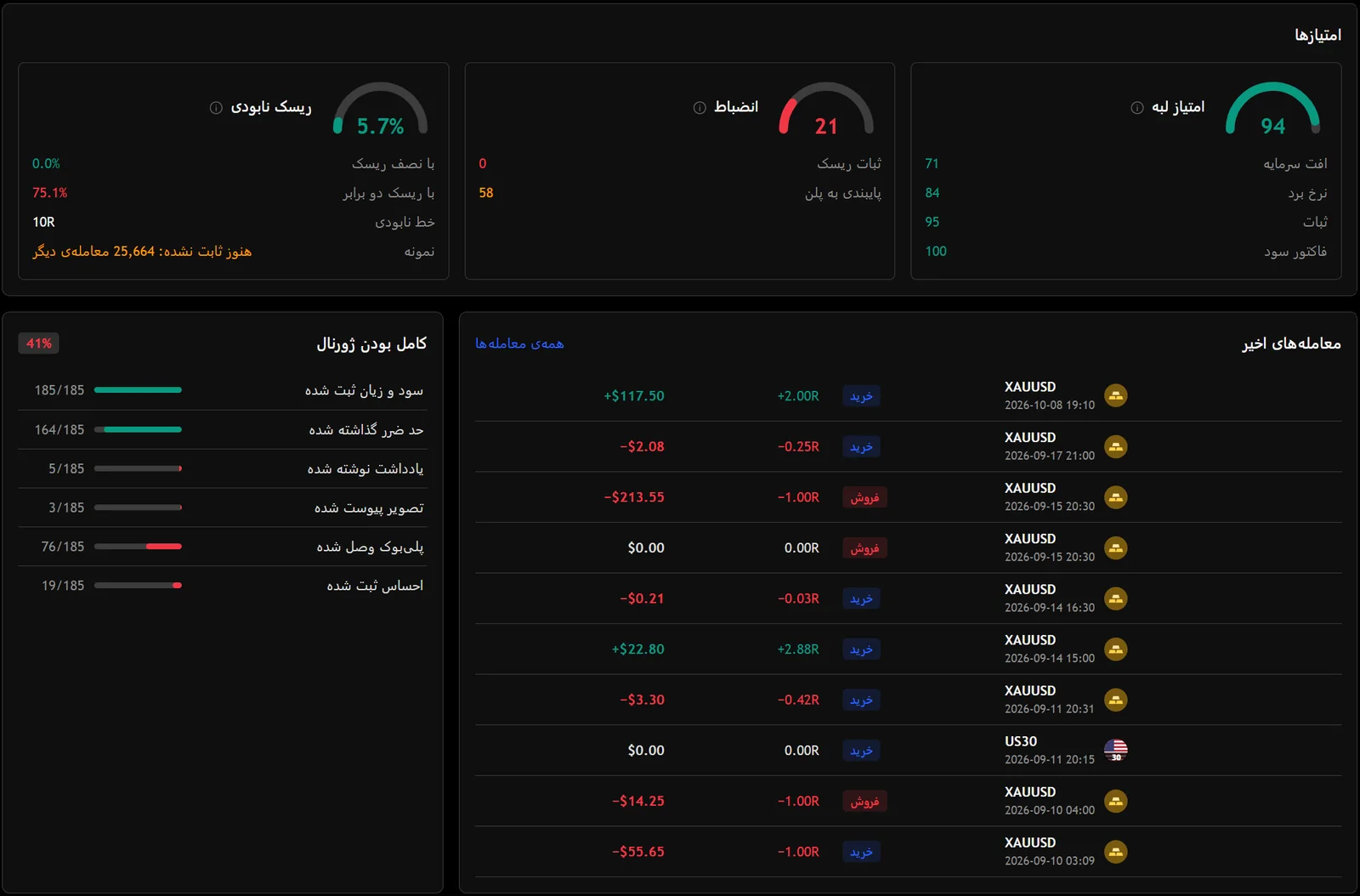The width and height of the screenshot is (1360, 896).
Task: Click progress bar for پلی‌بوک وصل شده
Action: (138, 547)
